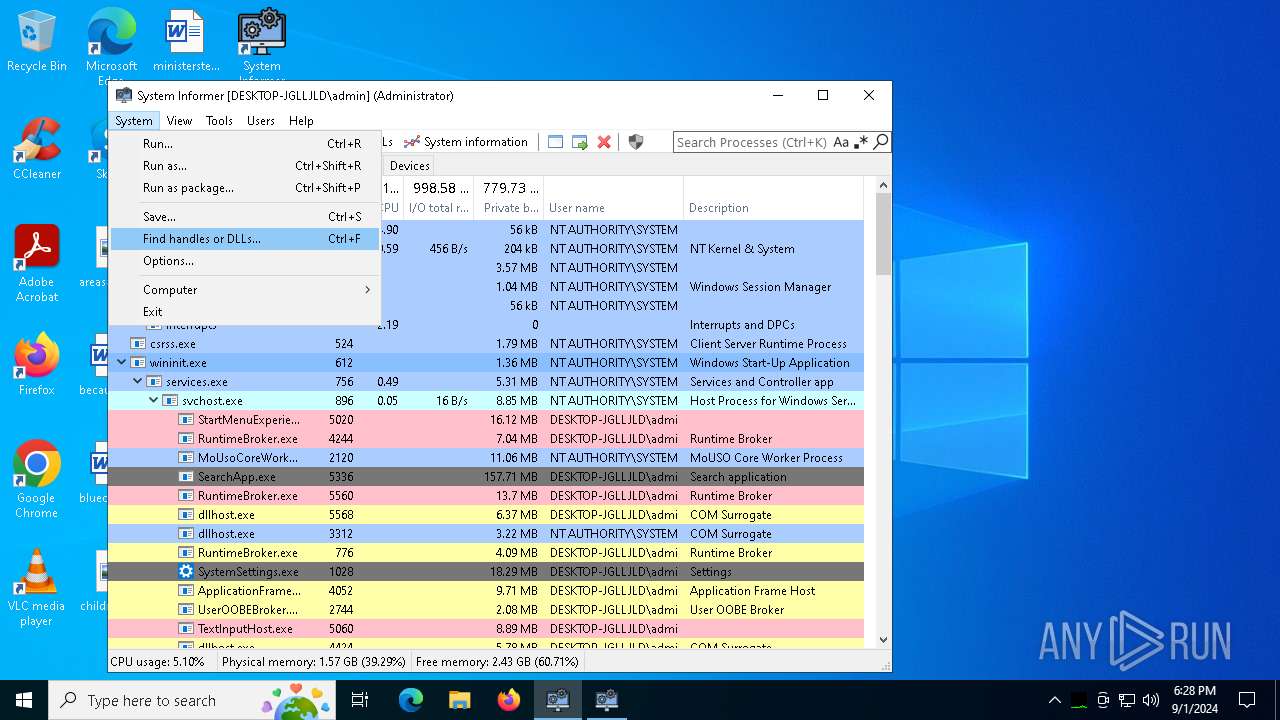The height and width of the screenshot is (720, 1280).
Task: Click the Find window toolbar icon
Action: point(555,142)
